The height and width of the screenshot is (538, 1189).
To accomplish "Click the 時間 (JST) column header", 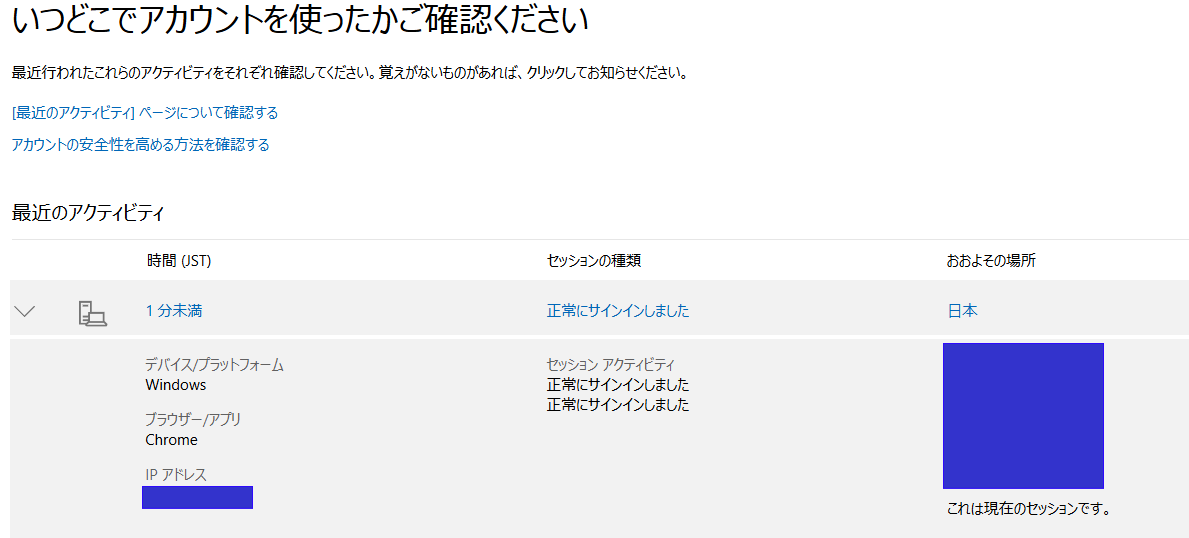I will click(x=179, y=261).
